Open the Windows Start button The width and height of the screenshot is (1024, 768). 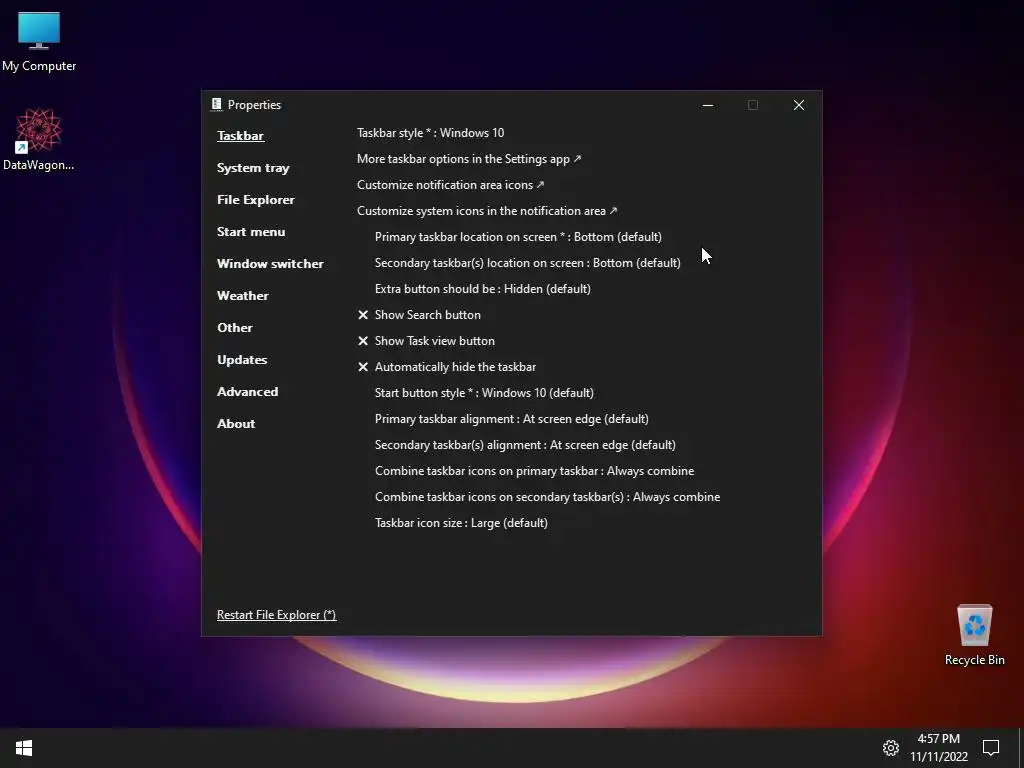click(x=24, y=748)
